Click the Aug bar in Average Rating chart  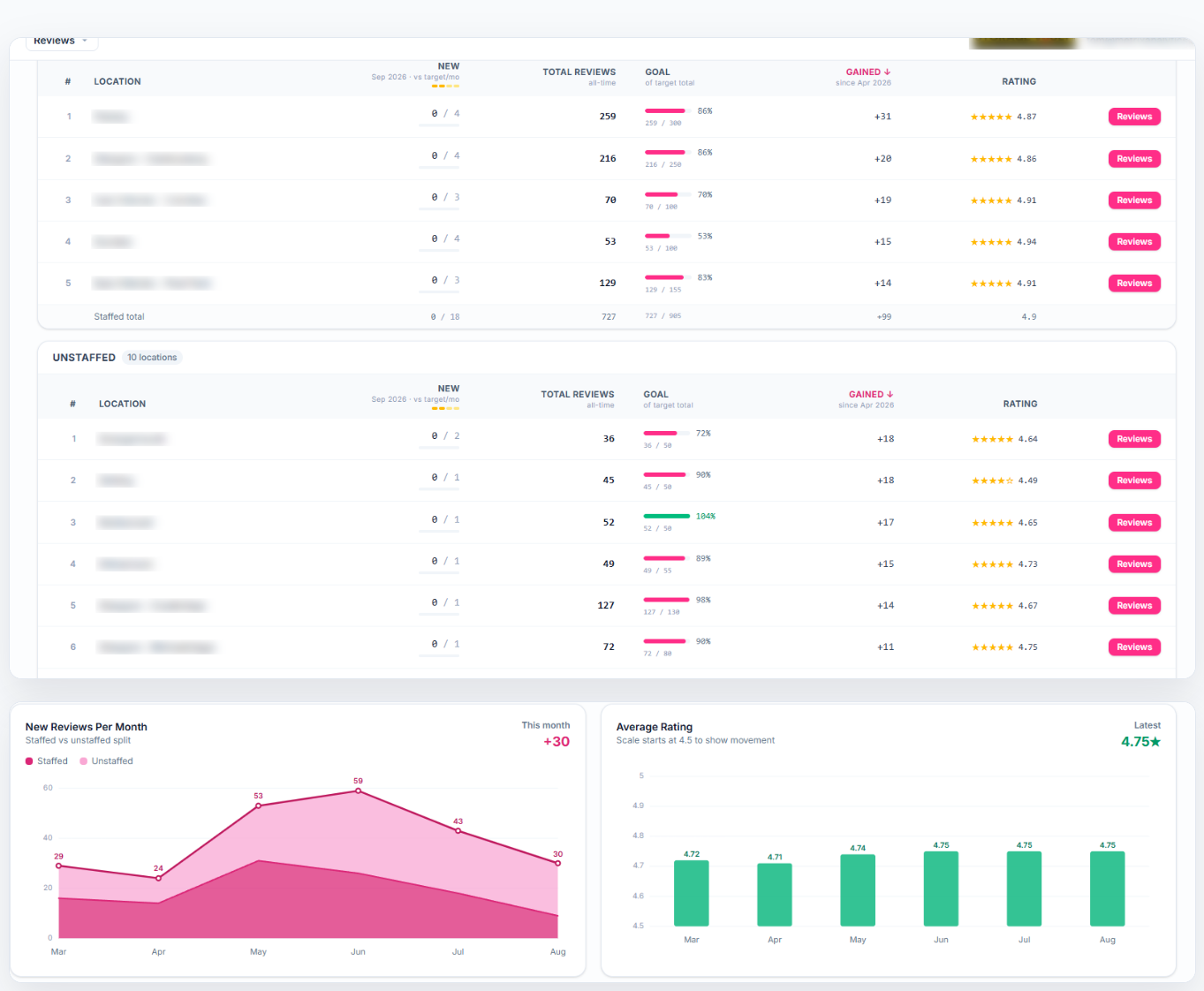[1108, 889]
